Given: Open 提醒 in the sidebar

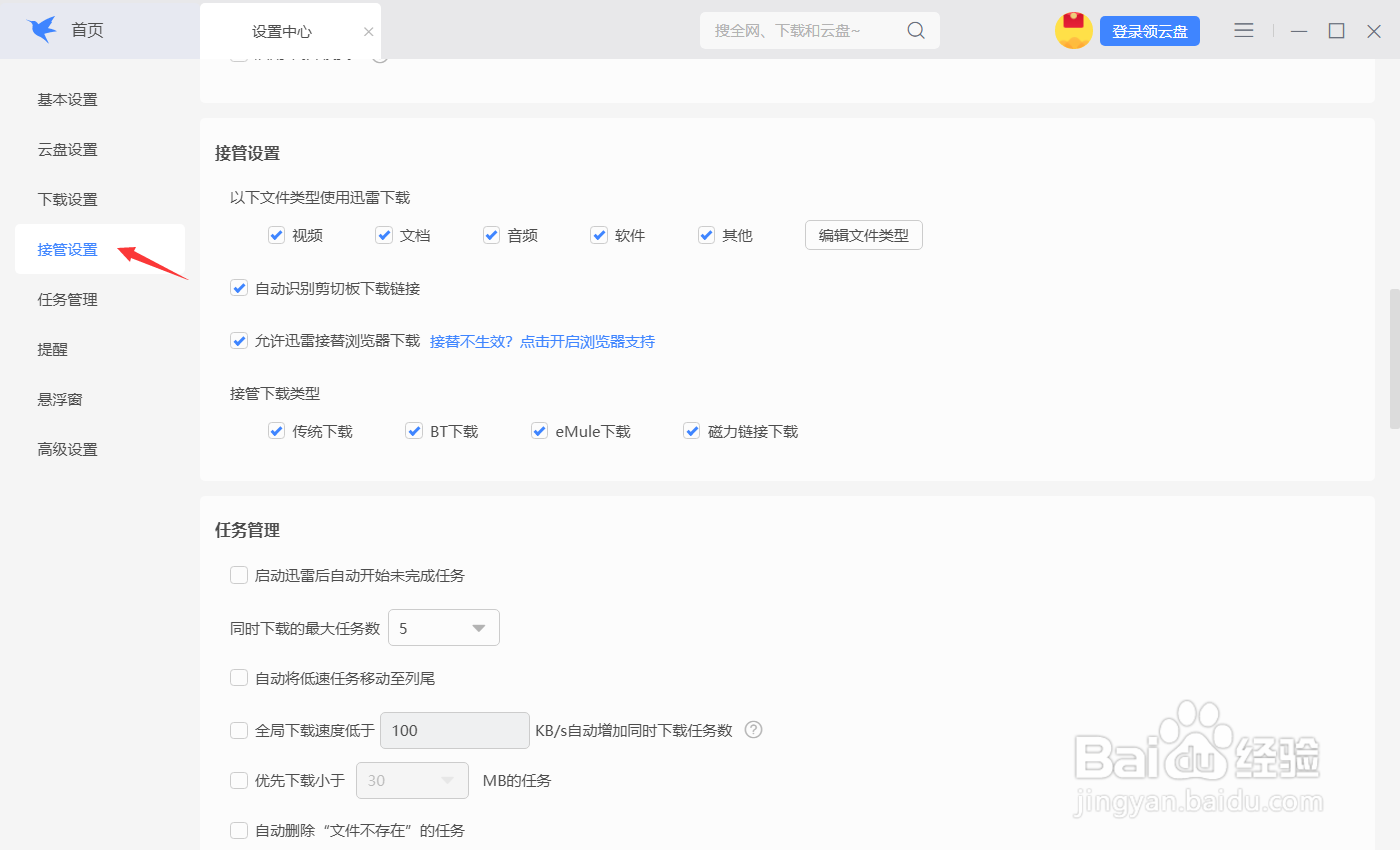Looking at the screenshot, I should [53, 350].
